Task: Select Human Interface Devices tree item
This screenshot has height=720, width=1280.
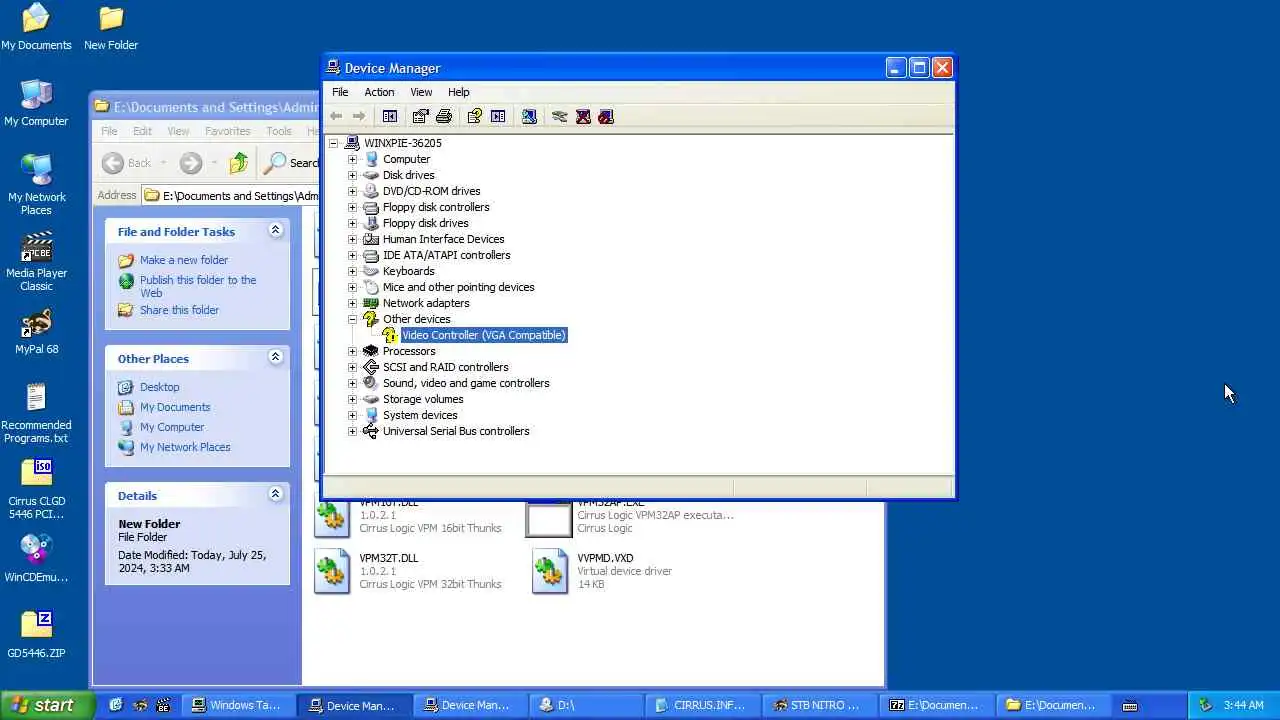Action: pos(443,239)
